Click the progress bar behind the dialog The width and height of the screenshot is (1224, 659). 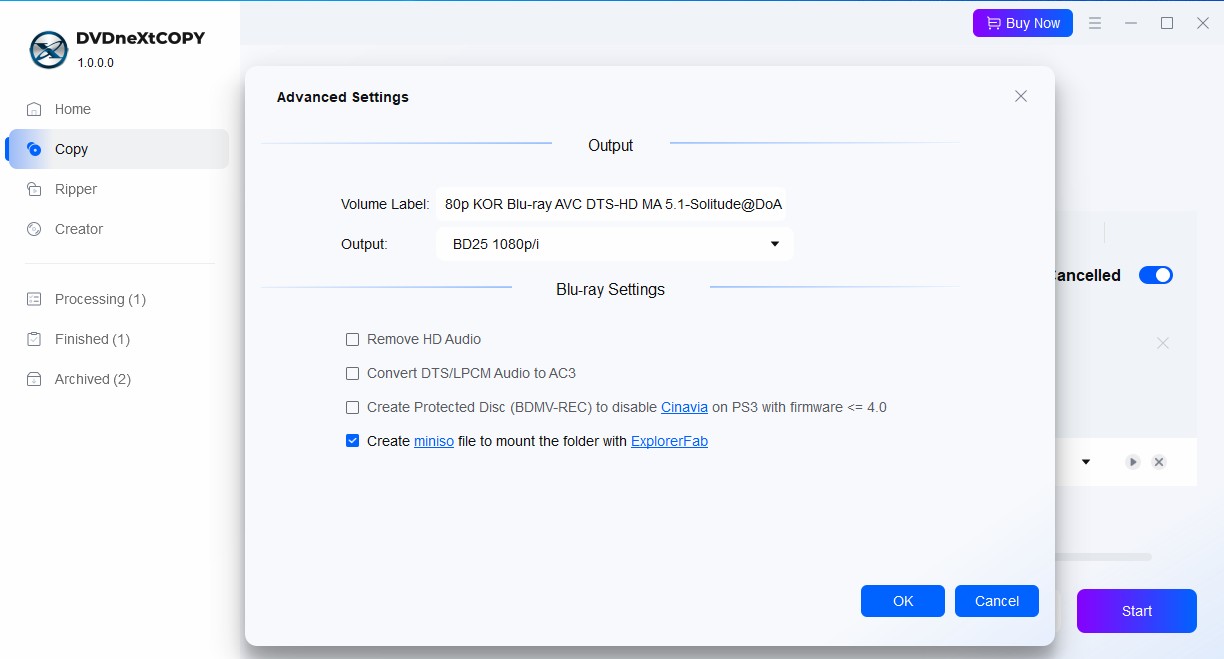(1103, 557)
